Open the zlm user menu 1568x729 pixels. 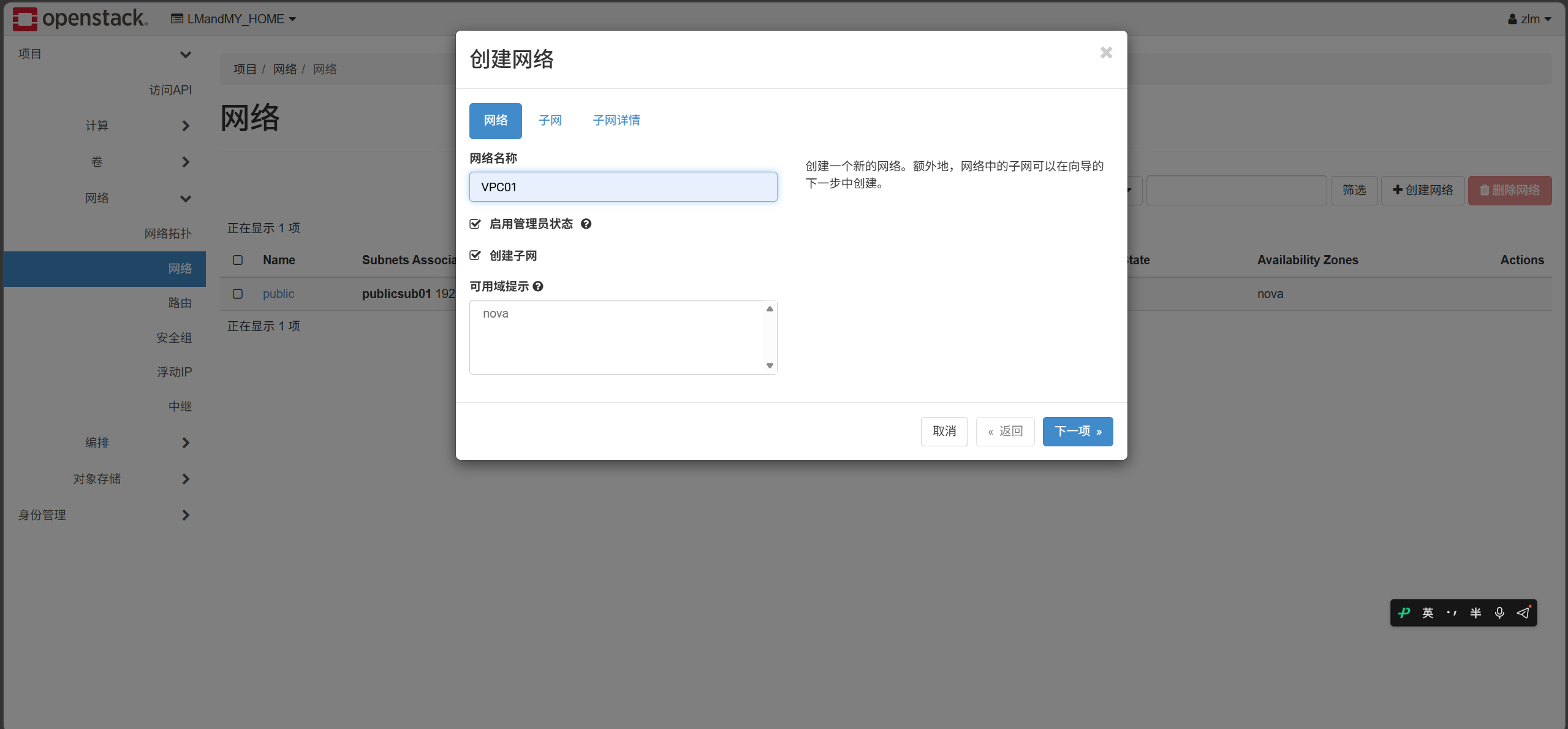pyautogui.click(x=1529, y=19)
